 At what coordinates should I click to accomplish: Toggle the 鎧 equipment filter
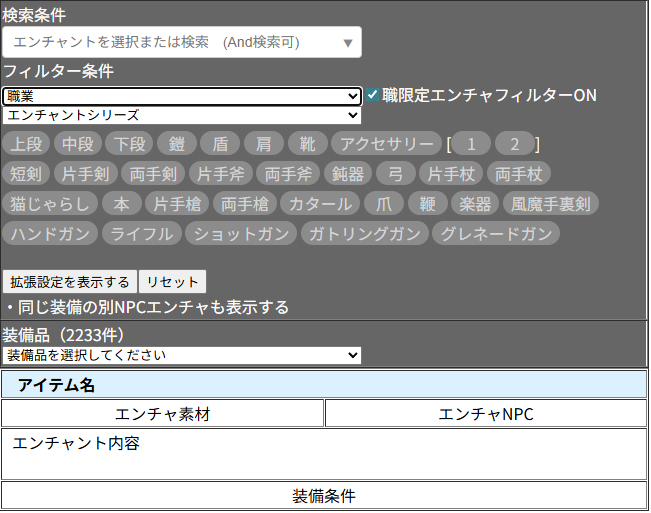(175, 144)
